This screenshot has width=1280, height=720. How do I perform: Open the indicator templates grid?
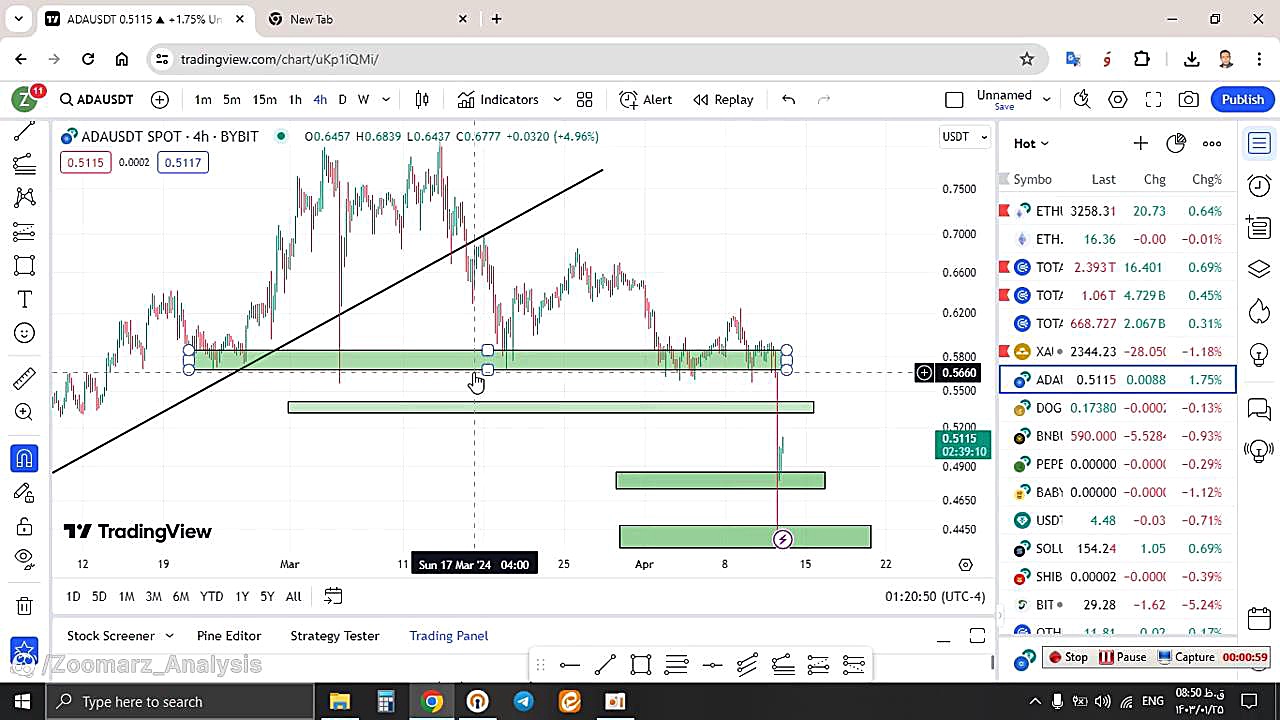pyautogui.click(x=585, y=99)
